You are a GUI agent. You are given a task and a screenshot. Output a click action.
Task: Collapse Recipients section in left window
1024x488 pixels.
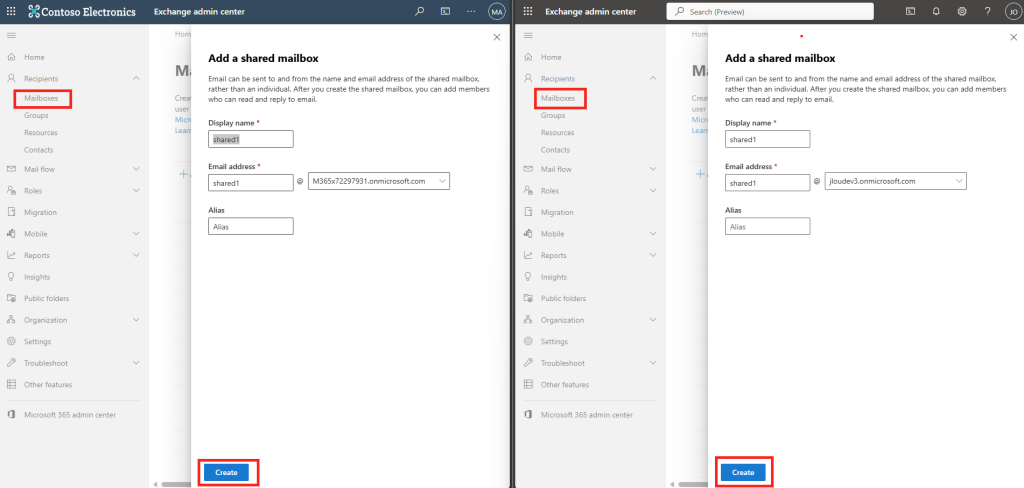coord(136,78)
